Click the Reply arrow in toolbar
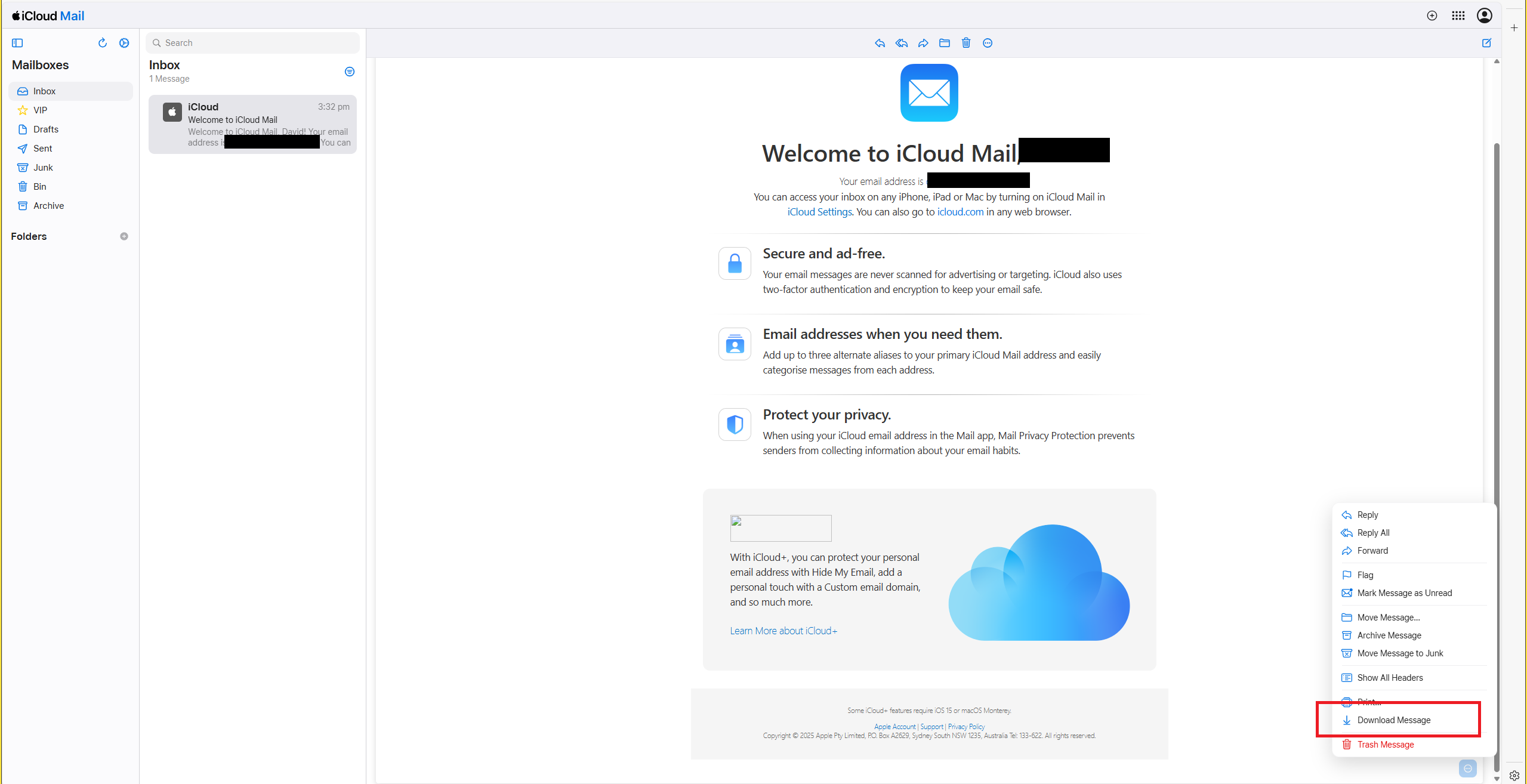The width and height of the screenshot is (1527, 784). pos(880,43)
